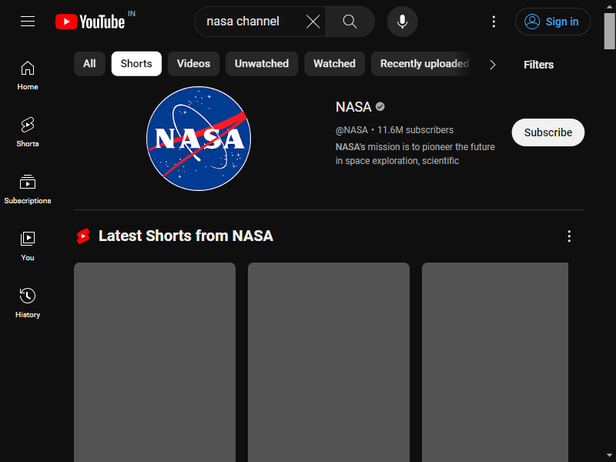
Task: Open the NASA channel avatar
Action: 198,139
